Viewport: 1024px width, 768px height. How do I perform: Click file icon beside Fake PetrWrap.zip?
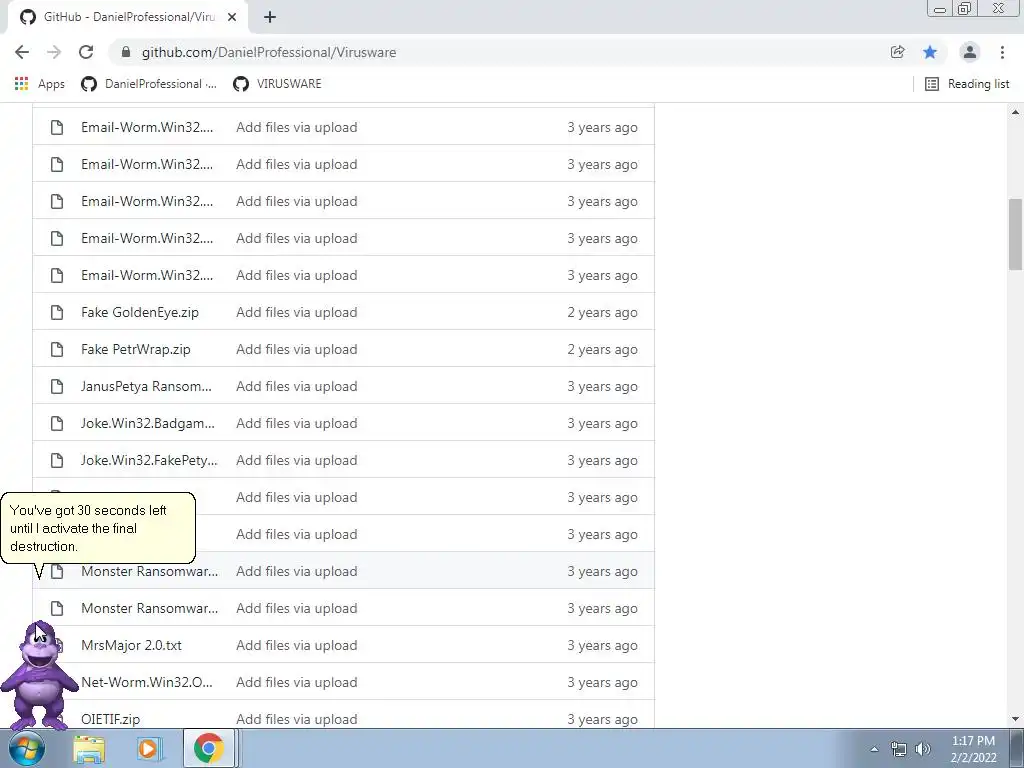(x=57, y=349)
